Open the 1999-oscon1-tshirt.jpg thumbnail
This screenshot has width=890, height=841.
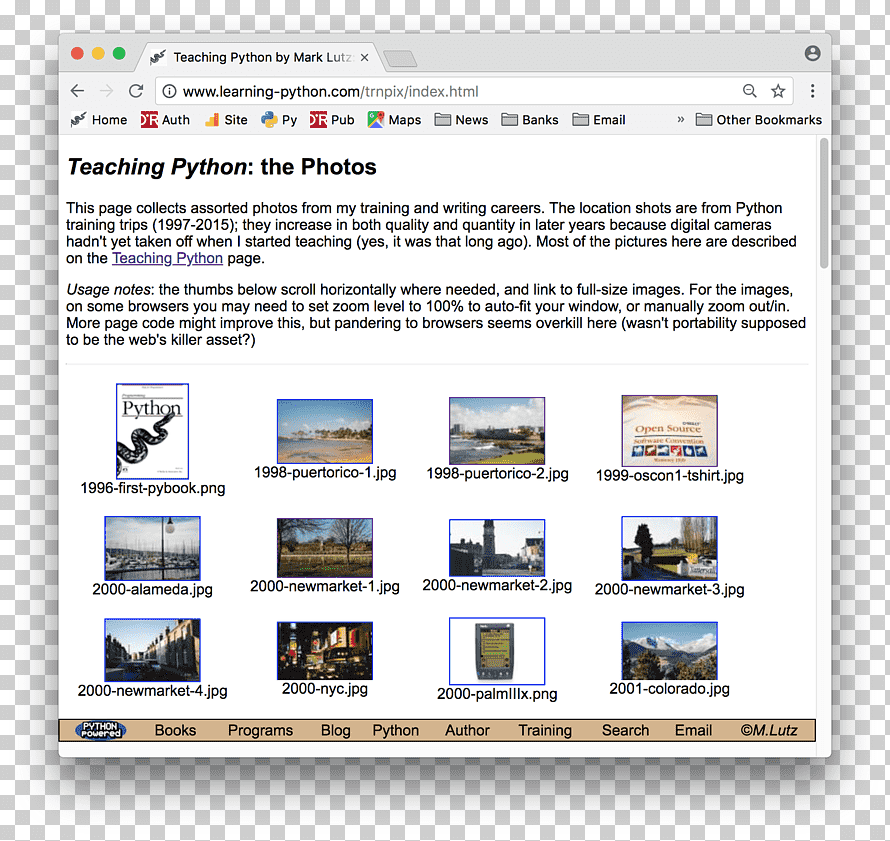669,431
